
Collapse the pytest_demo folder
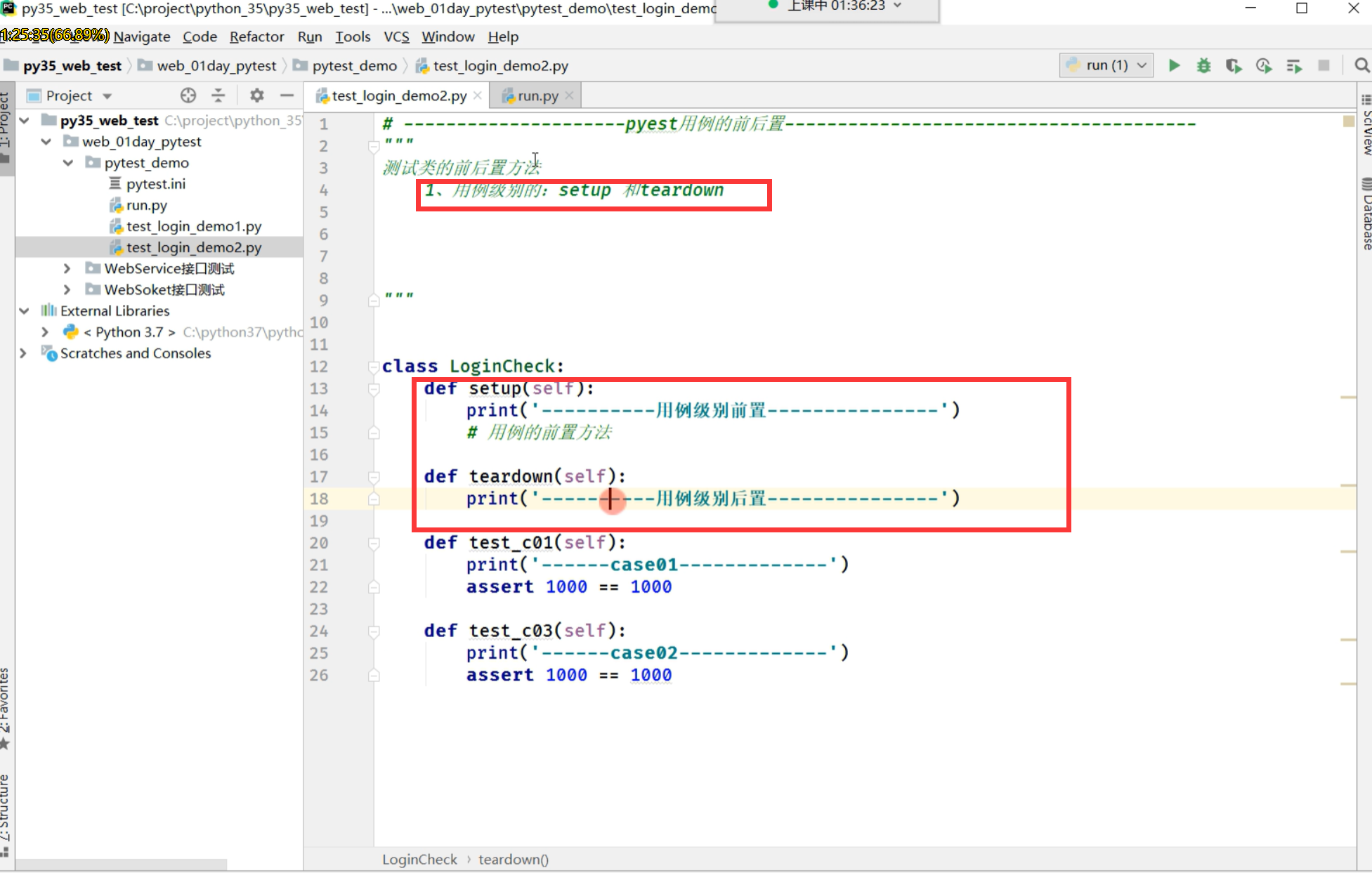[68, 163]
